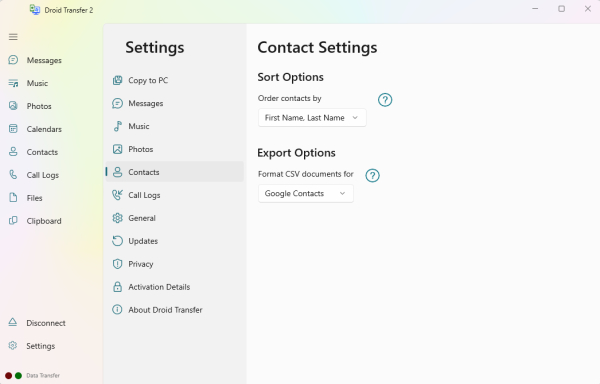
Task: Click the Droid Transfer 2 app logo
Action: pyautogui.click(x=35, y=10)
